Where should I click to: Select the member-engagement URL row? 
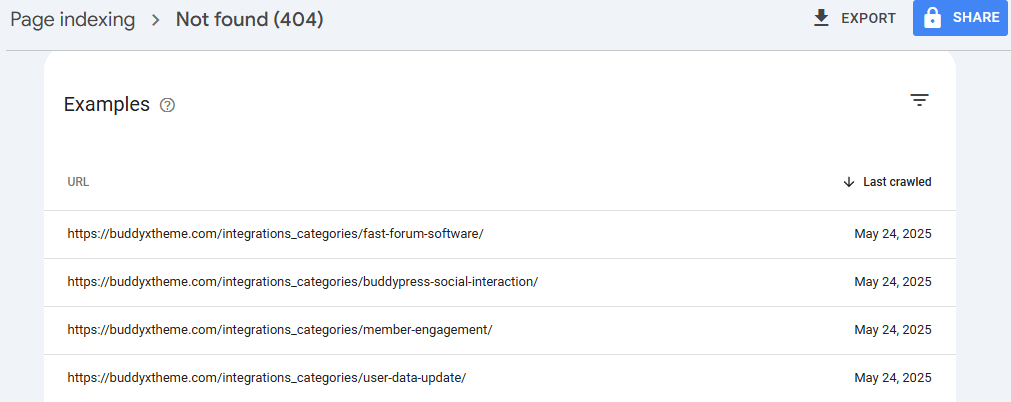tap(279, 330)
